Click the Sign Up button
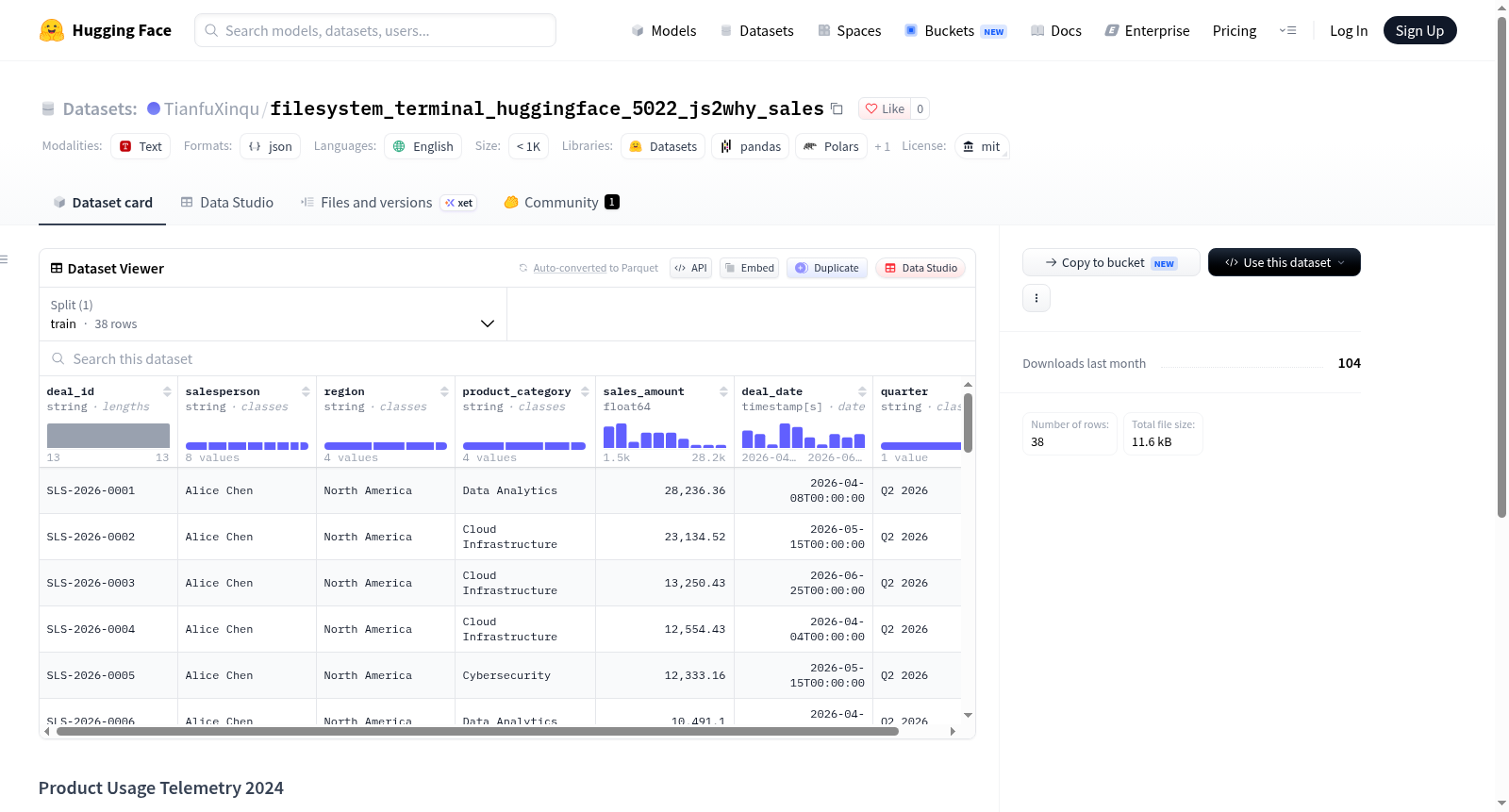Image resolution: width=1509 pixels, height=812 pixels. (1419, 30)
